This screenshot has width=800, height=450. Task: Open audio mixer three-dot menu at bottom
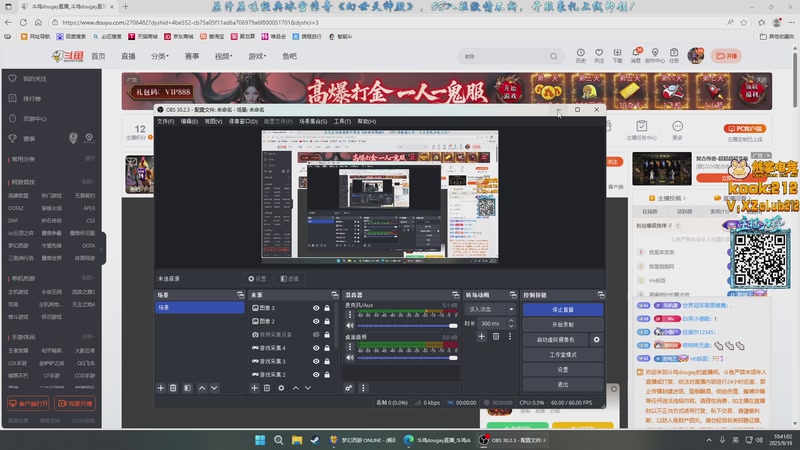click(x=363, y=388)
